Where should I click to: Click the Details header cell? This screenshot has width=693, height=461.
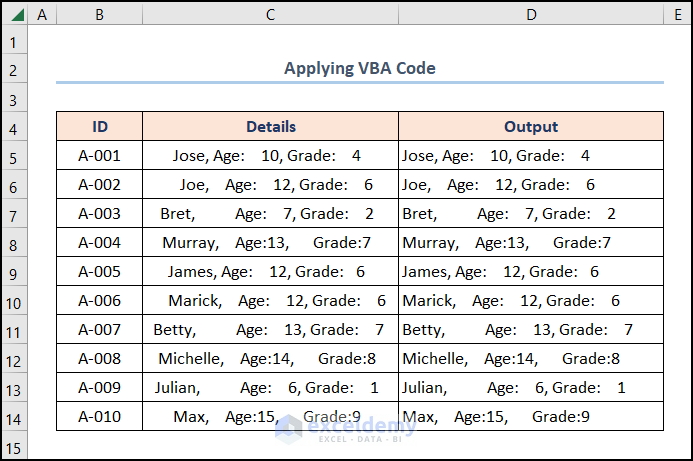click(x=270, y=127)
